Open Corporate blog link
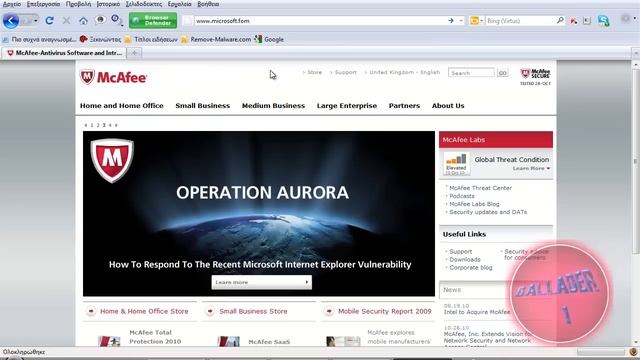The image size is (640, 360). click(x=471, y=268)
